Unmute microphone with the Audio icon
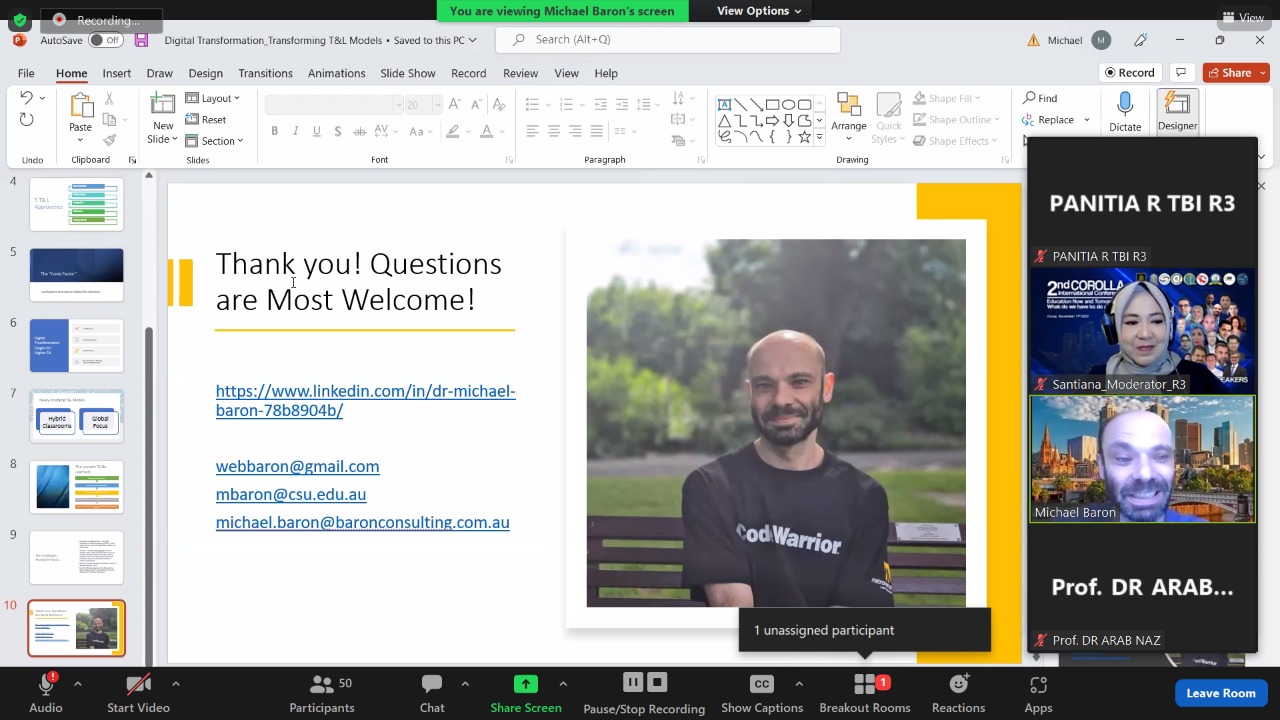 point(45,685)
